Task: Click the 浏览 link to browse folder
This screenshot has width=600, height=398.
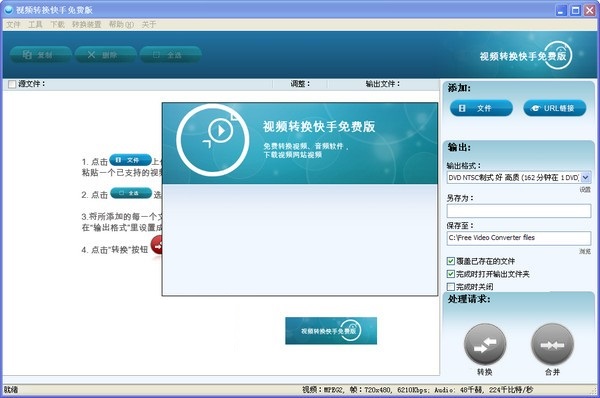Action: click(585, 251)
